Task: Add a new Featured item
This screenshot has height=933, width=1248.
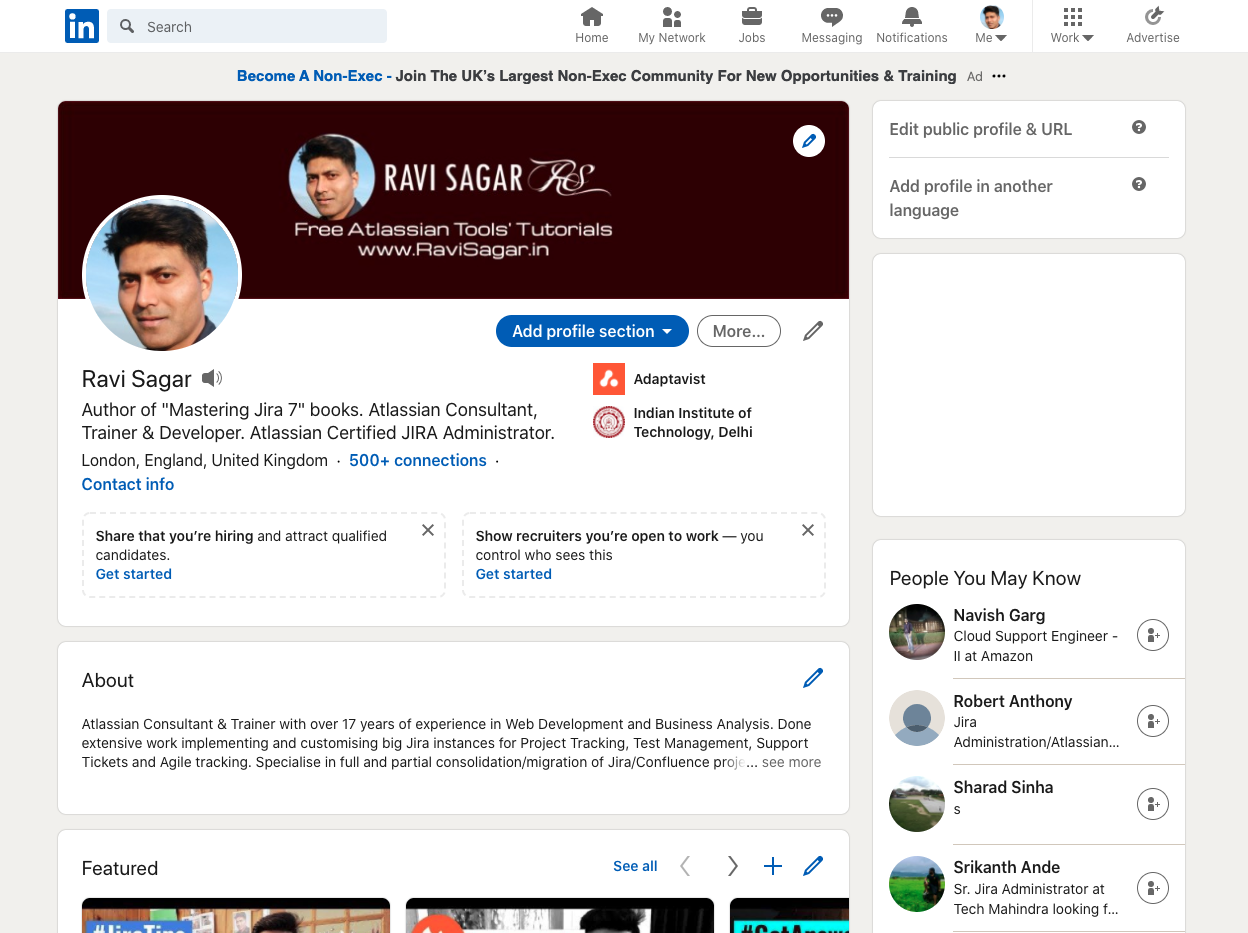Action: pyautogui.click(x=773, y=866)
